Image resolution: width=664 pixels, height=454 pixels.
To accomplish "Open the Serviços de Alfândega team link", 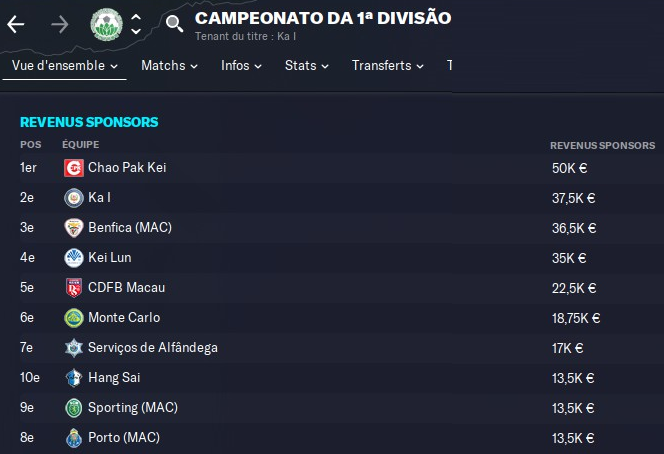I will tap(152, 348).
